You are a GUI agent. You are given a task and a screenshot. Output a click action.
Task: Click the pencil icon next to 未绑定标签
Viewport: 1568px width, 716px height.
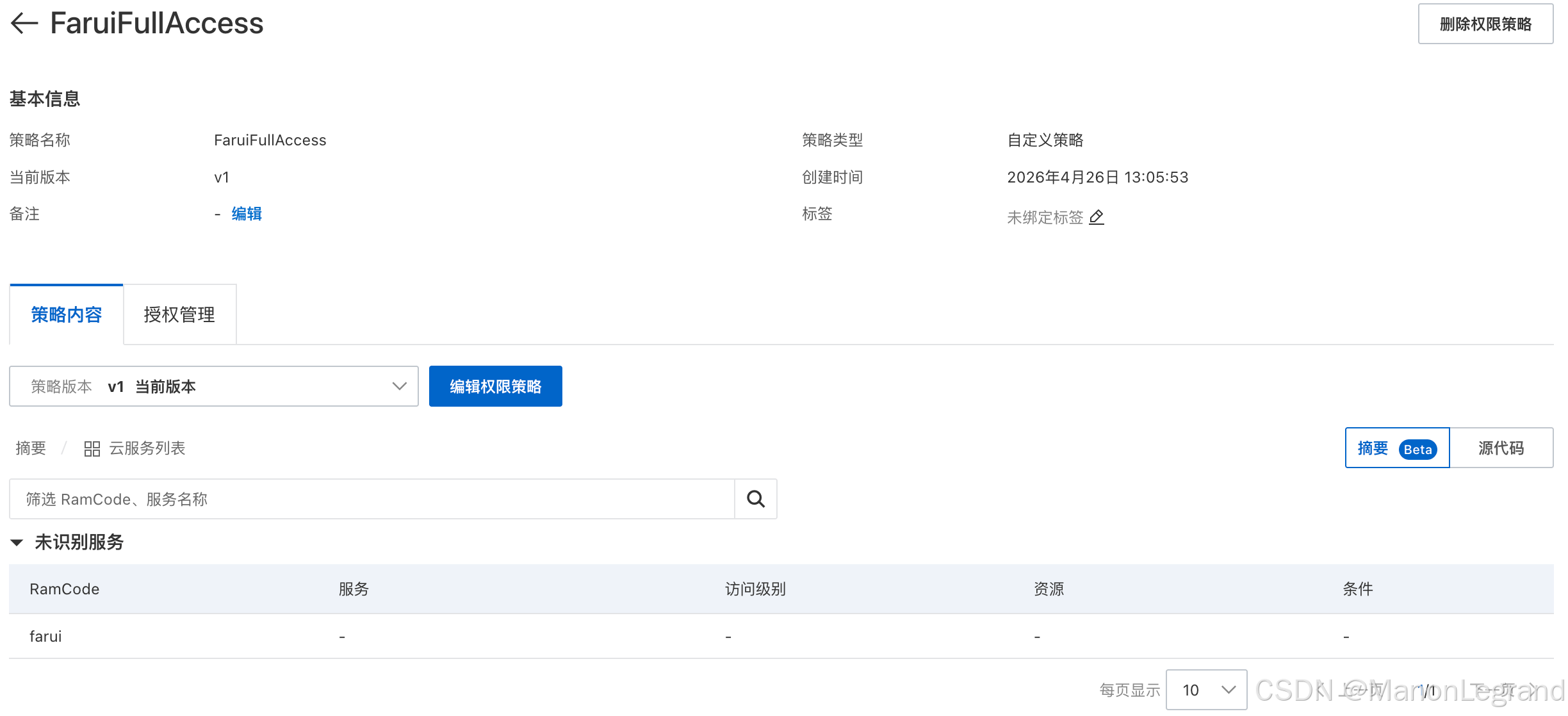1097,217
